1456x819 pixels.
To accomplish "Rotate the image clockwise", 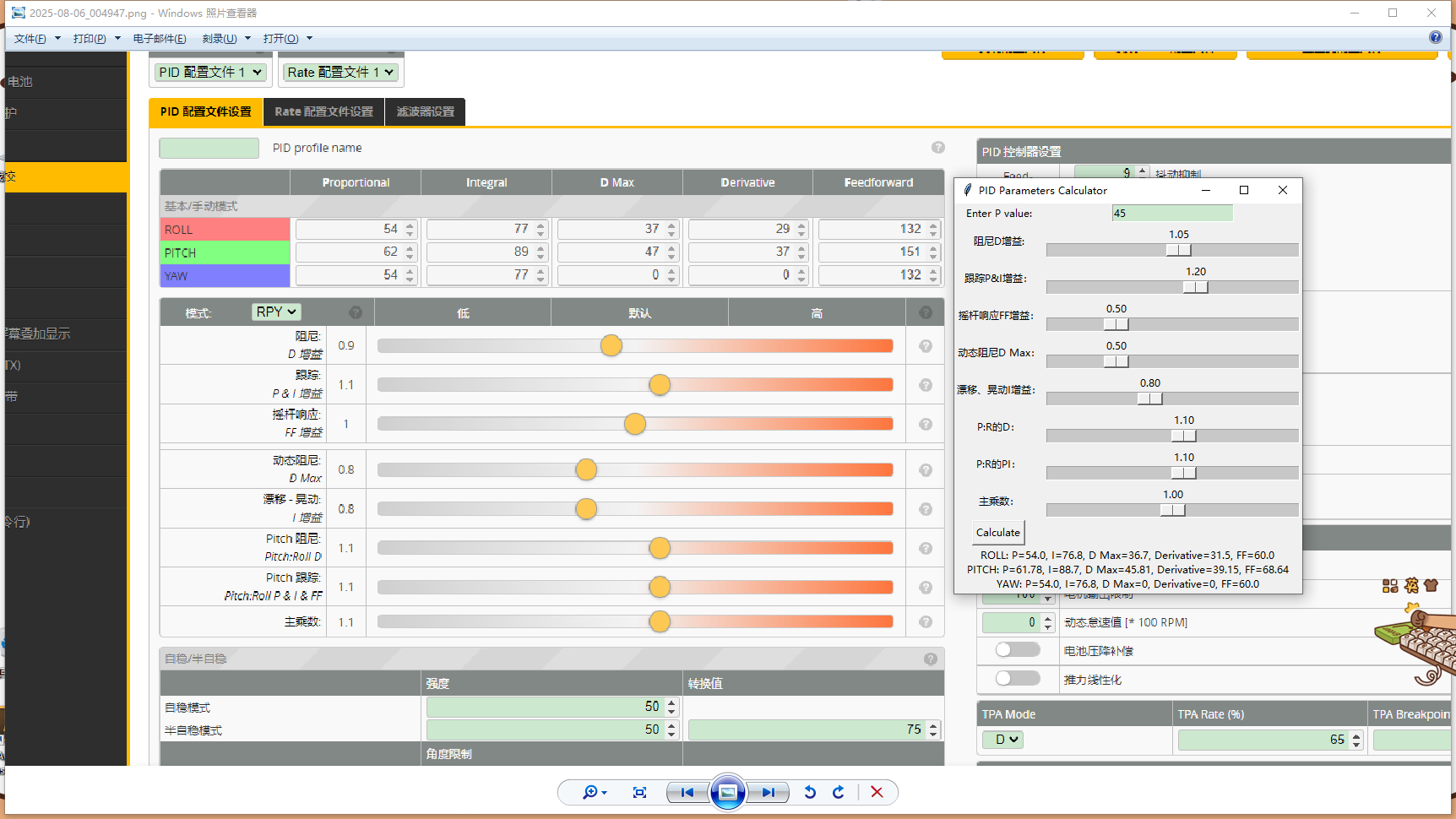I will pos(839,792).
